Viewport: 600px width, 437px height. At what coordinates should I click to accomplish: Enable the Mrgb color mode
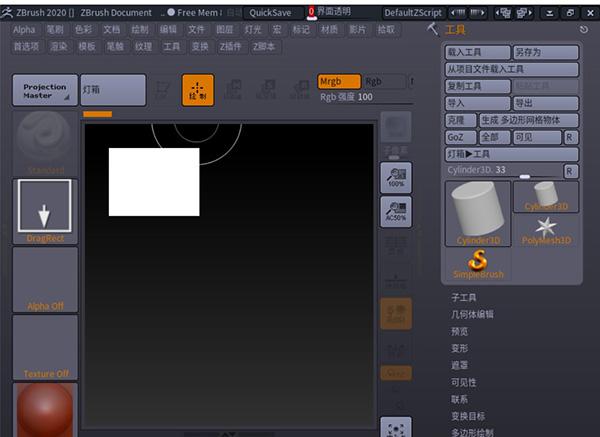click(338, 81)
